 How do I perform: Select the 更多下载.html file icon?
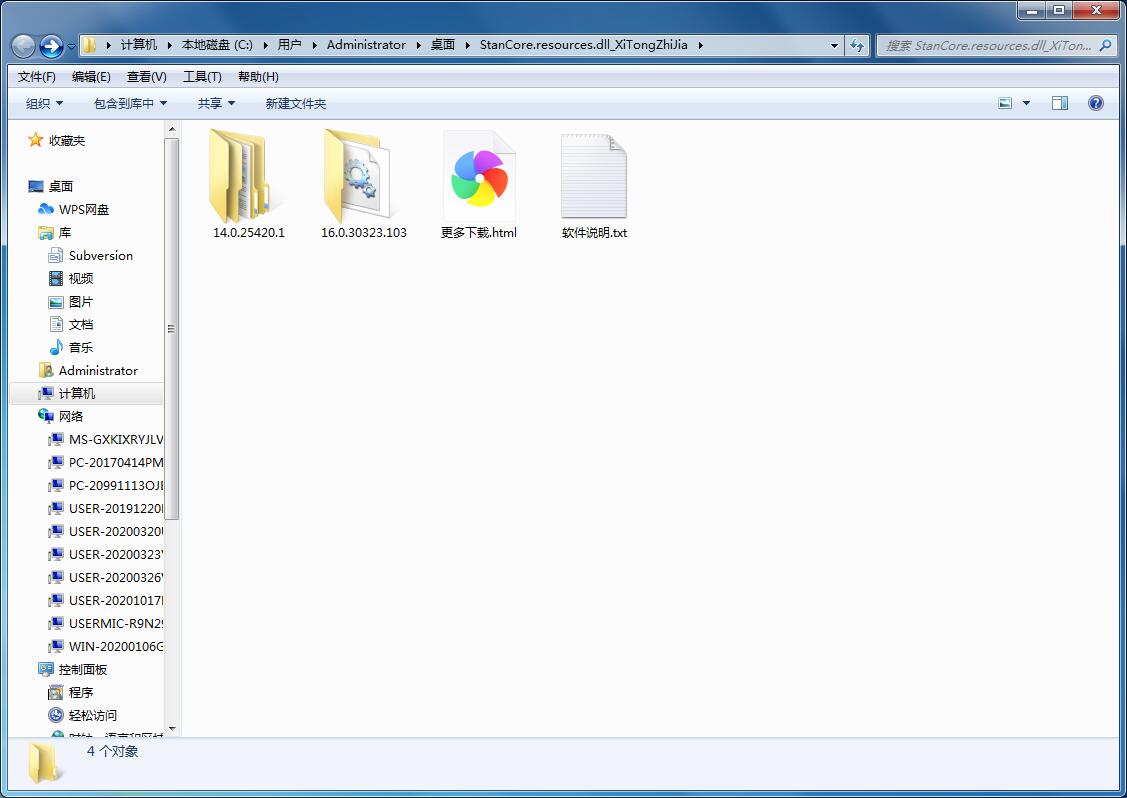click(479, 177)
